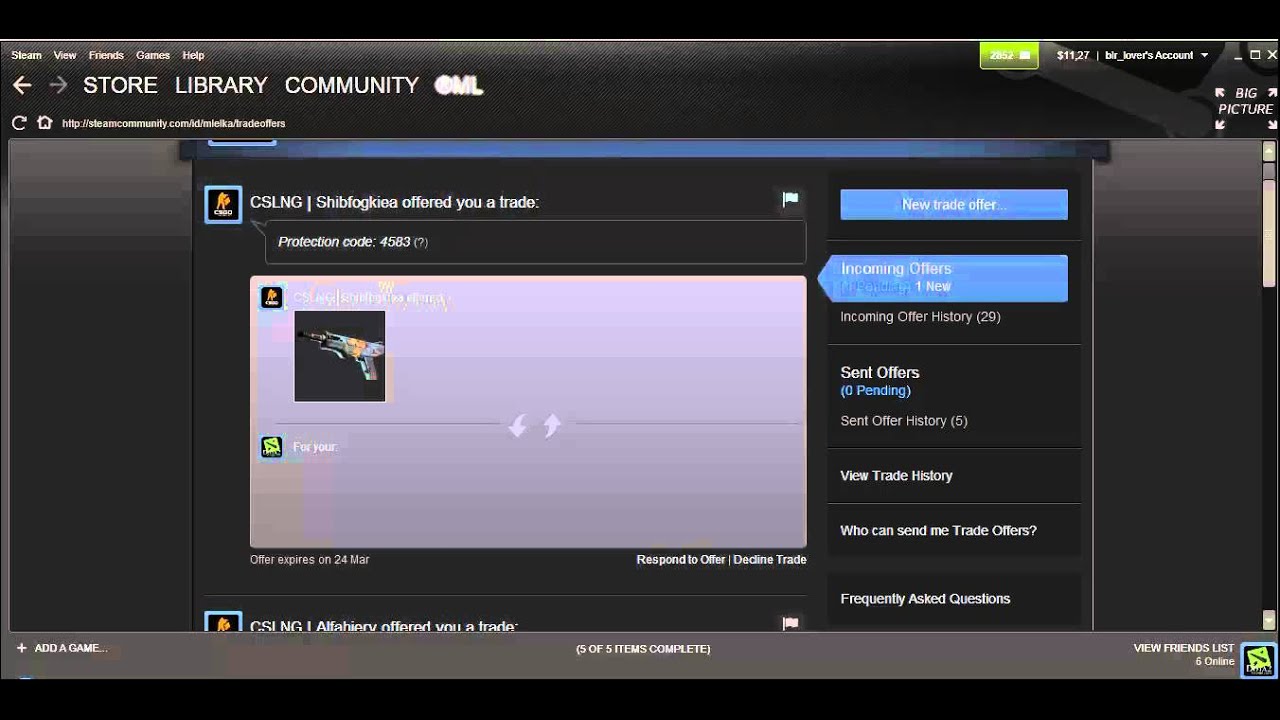
Task: Go to the STORE tab
Action: click(120, 85)
